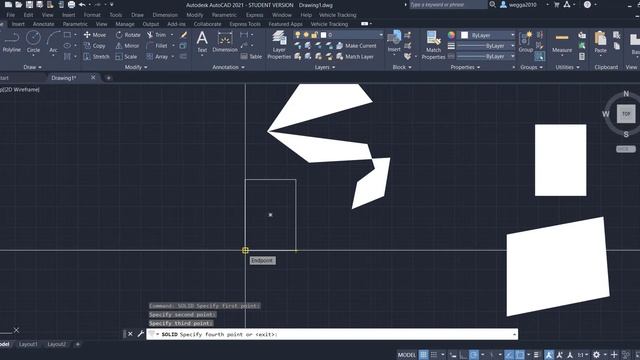
Task: Paste from clipboard
Action: point(600,42)
